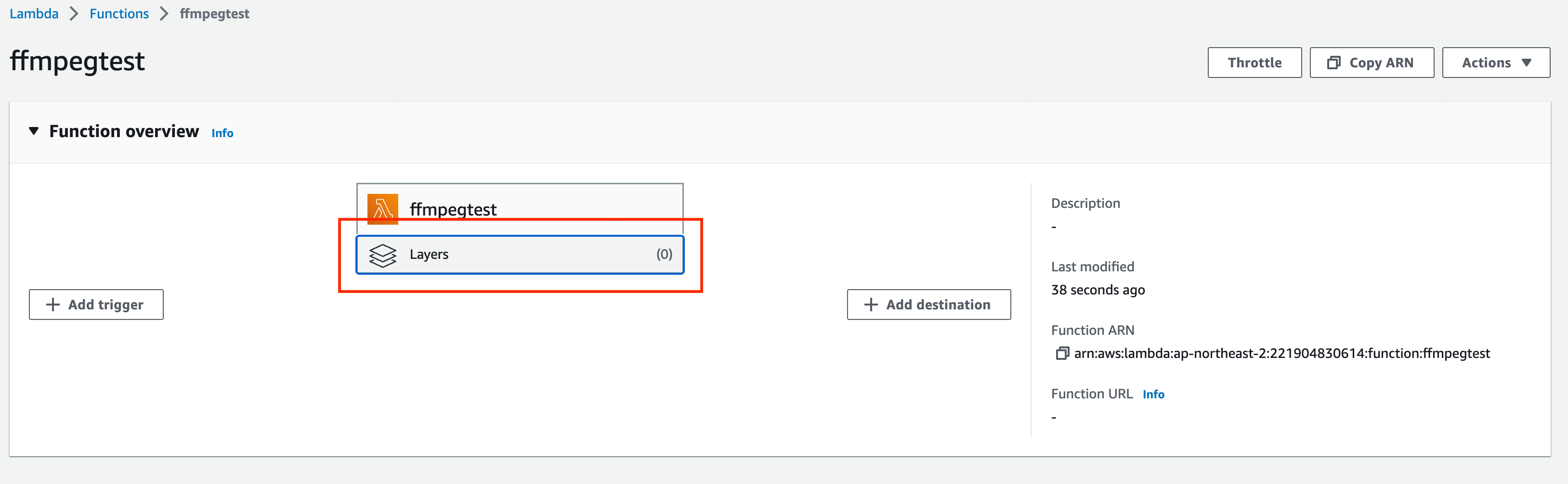Click the Add trigger button
This screenshot has height=484, width=1568.
pyautogui.click(x=96, y=305)
